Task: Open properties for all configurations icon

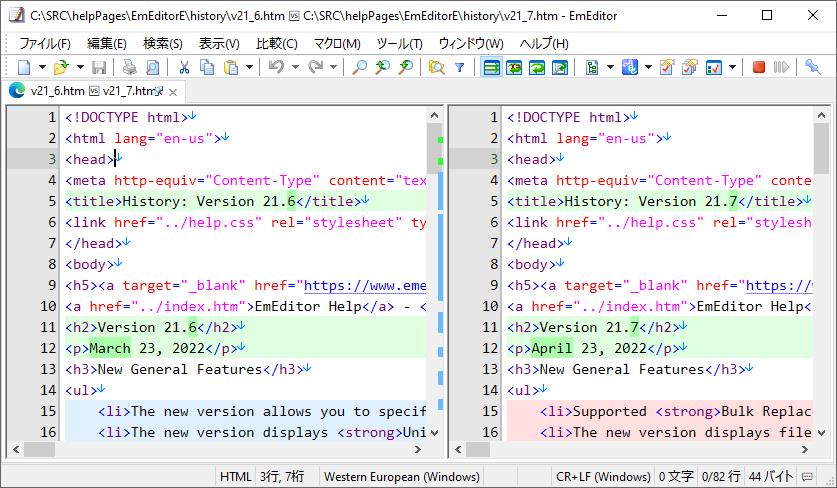Action: pyautogui.click(x=690, y=67)
